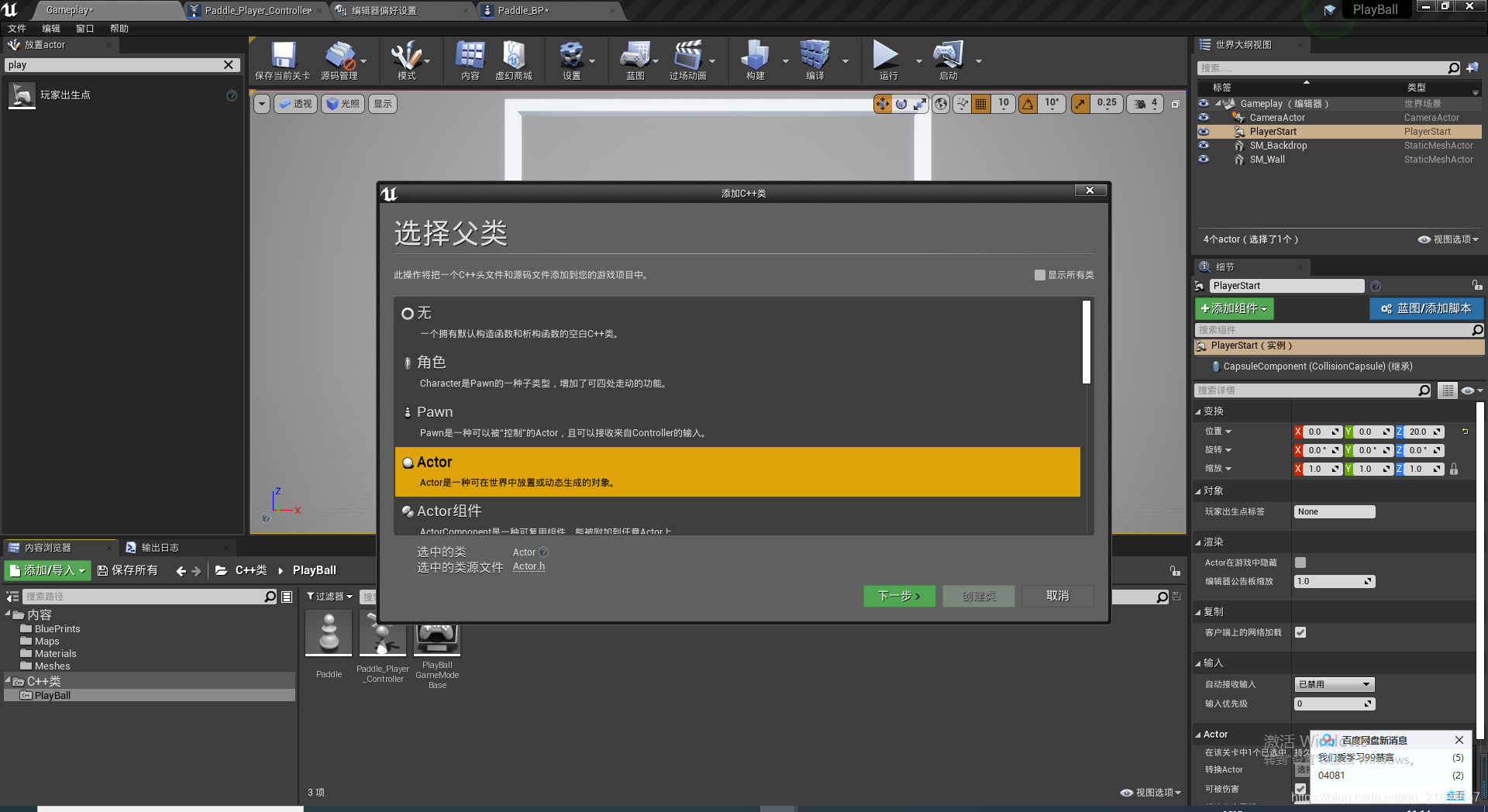Click the Build toolbar icon
The height and width of the screenshot is (812, 1488).
tap(755, 57)
